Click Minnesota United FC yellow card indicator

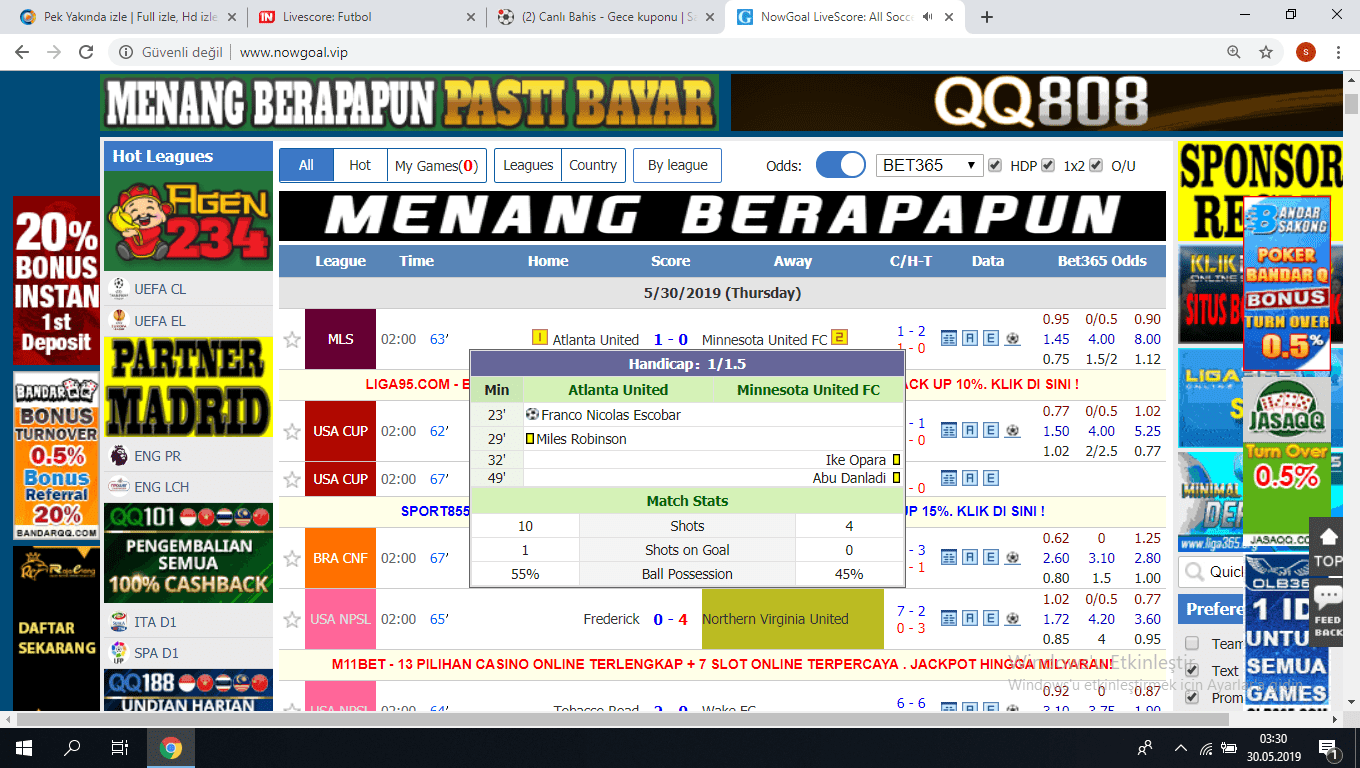pyautogui.click(x=839, y=338)
